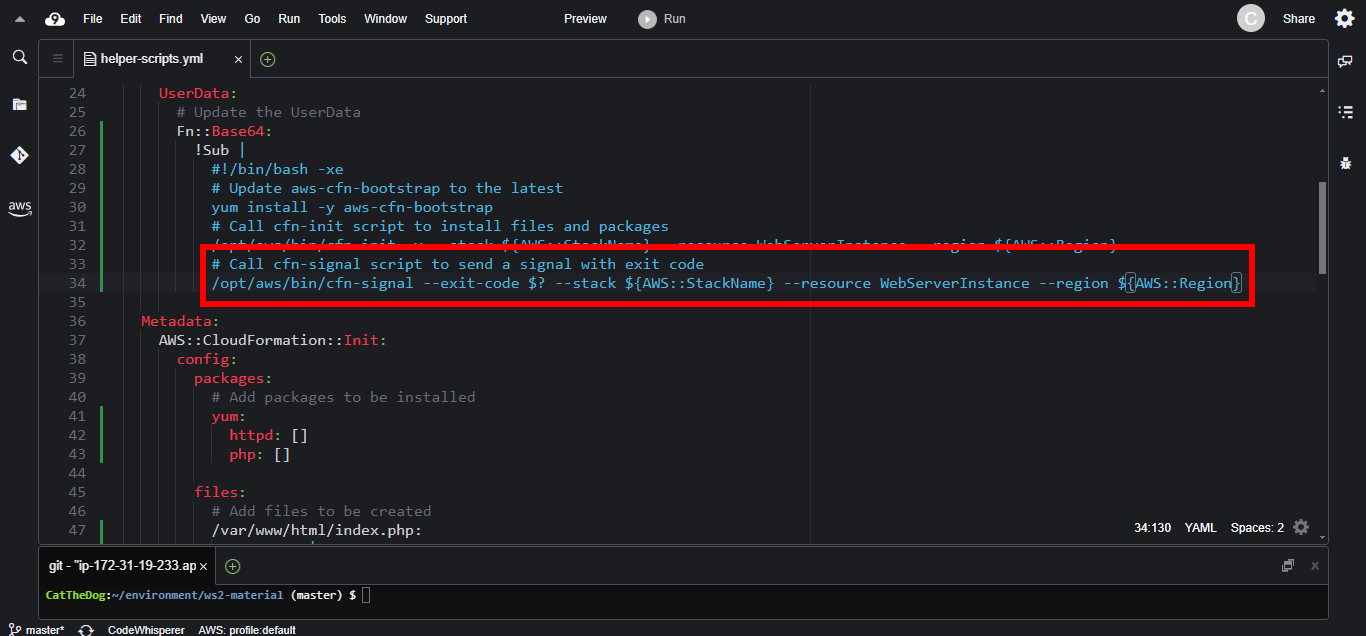This screenshot has width=1366, height=636.
Task: Open the Source Control git panel
Action: [19, 155]
